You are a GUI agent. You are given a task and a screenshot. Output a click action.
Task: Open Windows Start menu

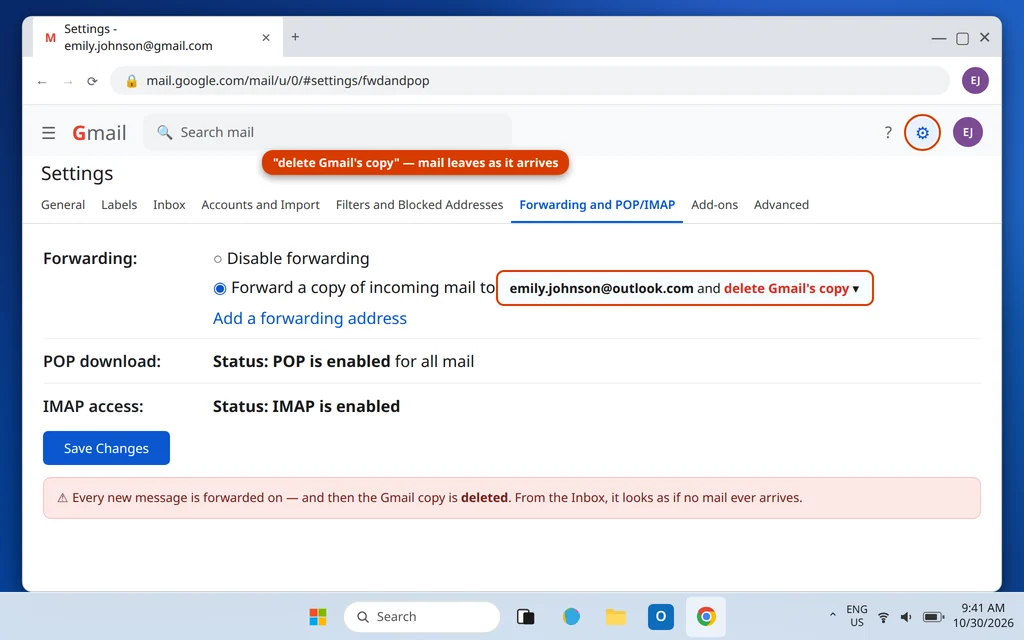pos(318,616)
